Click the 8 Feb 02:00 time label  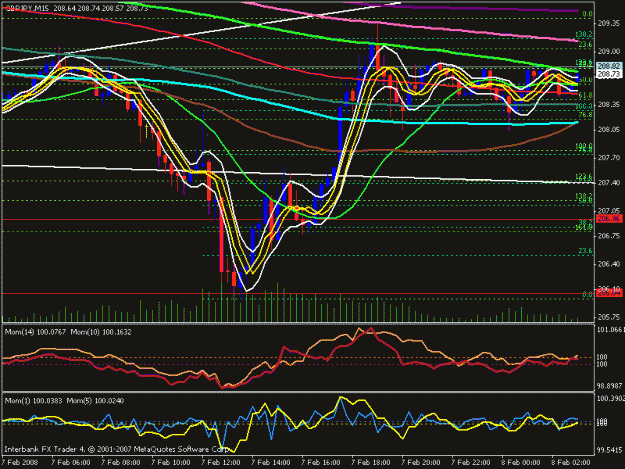[571, 462]
